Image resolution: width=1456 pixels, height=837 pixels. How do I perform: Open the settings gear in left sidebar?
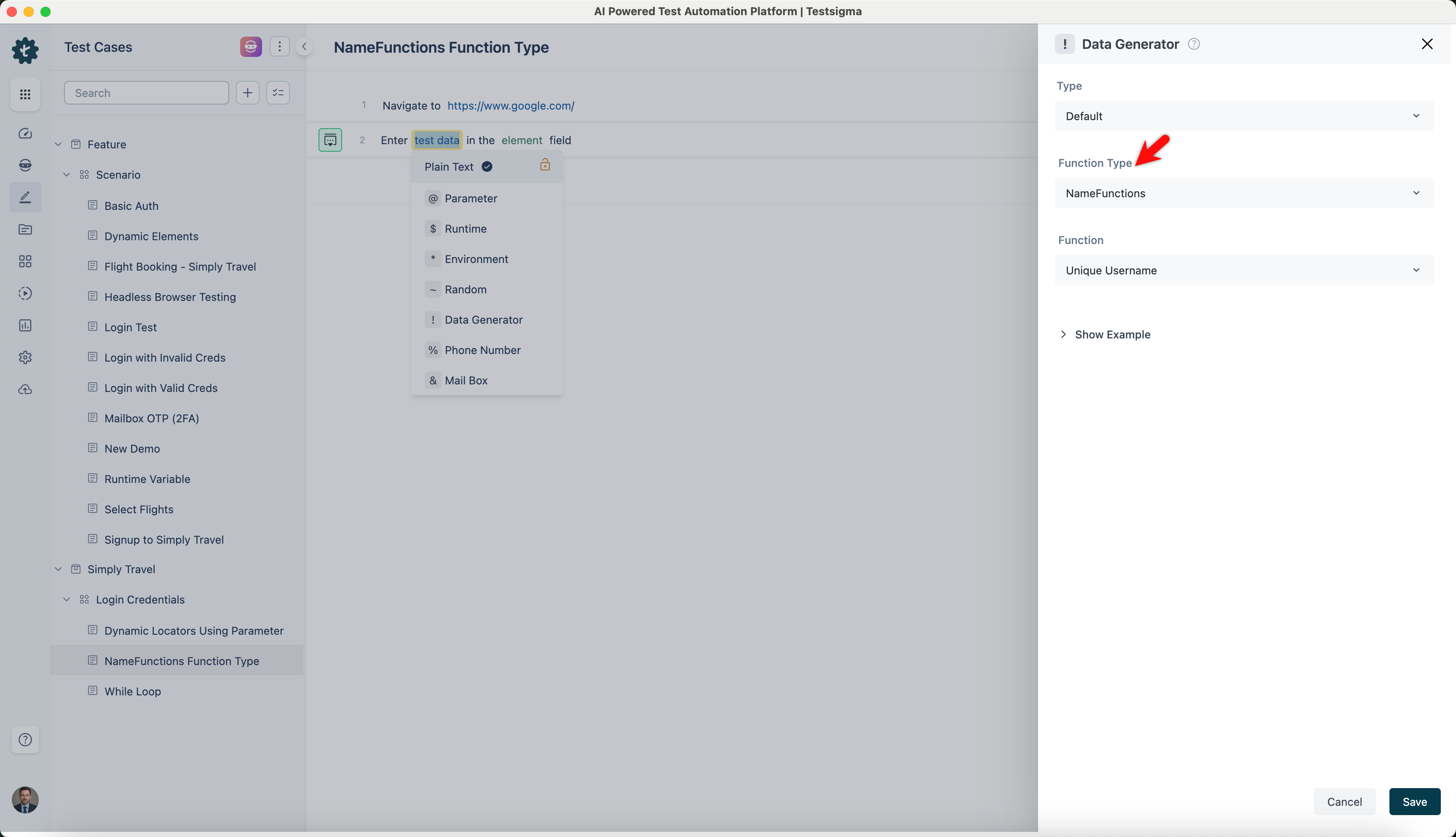[25, 357]
